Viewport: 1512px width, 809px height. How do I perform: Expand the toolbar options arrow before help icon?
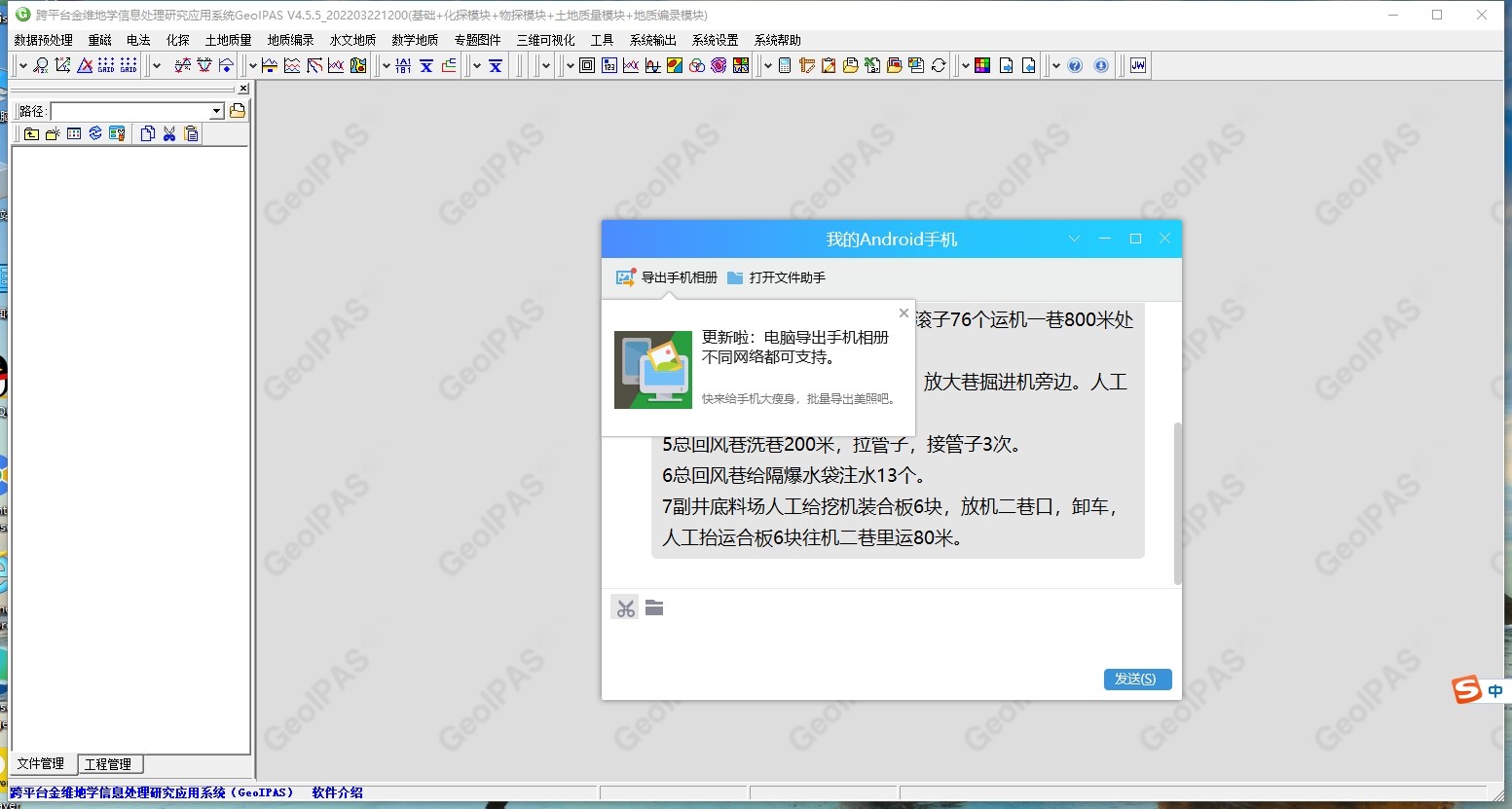tap(1056, 65)
